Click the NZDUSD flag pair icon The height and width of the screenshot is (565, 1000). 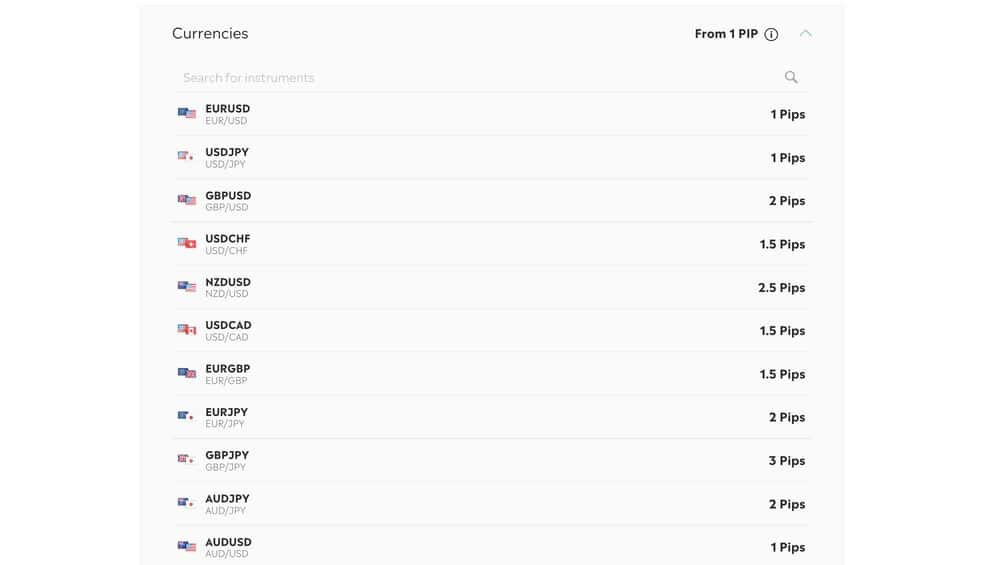coord(187,287)
